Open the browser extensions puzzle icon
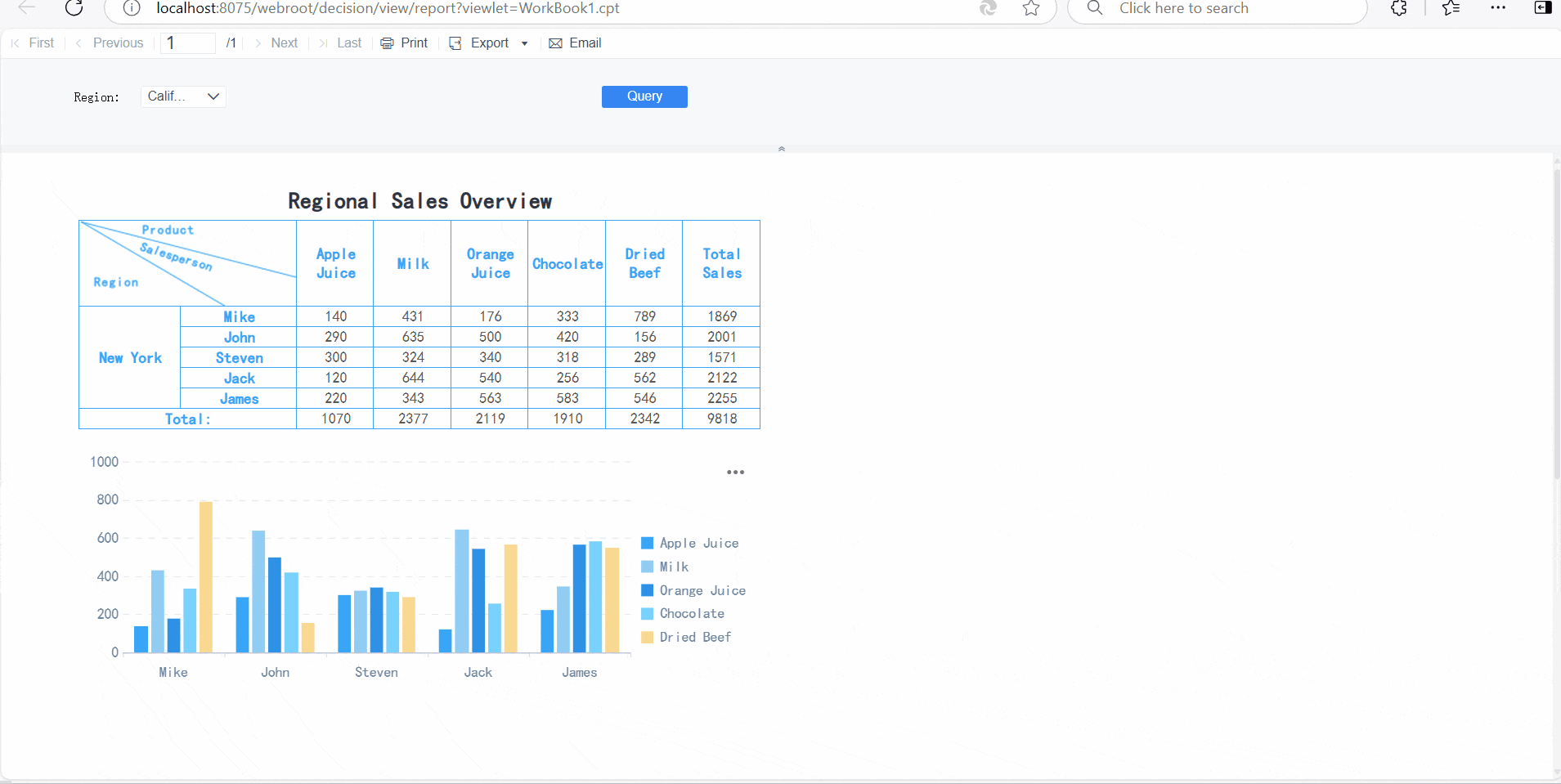This screenshot has height=784, width=1561. (x=1399, y=8)
